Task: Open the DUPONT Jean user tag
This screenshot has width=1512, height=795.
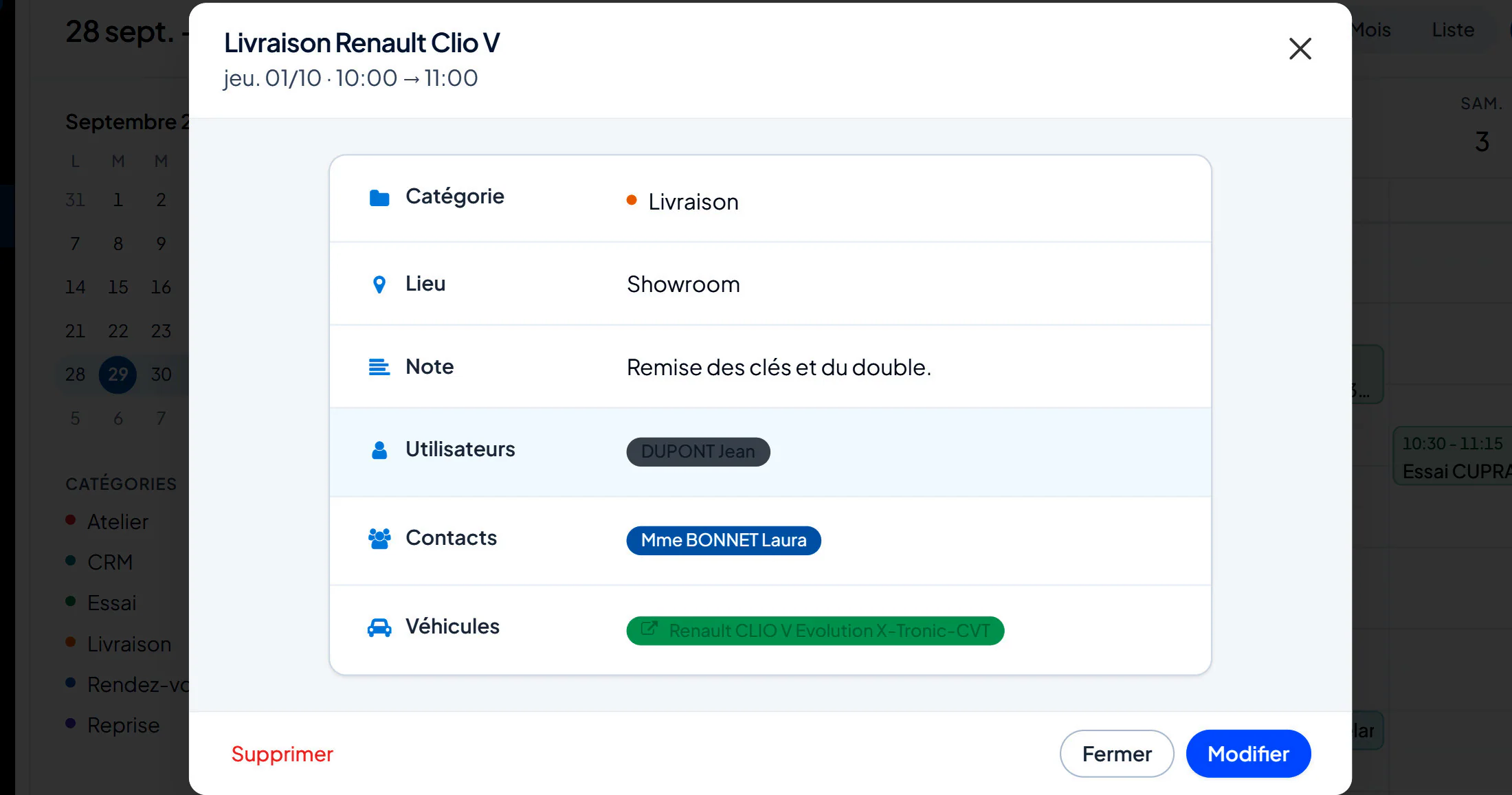Action: [698, 451]
